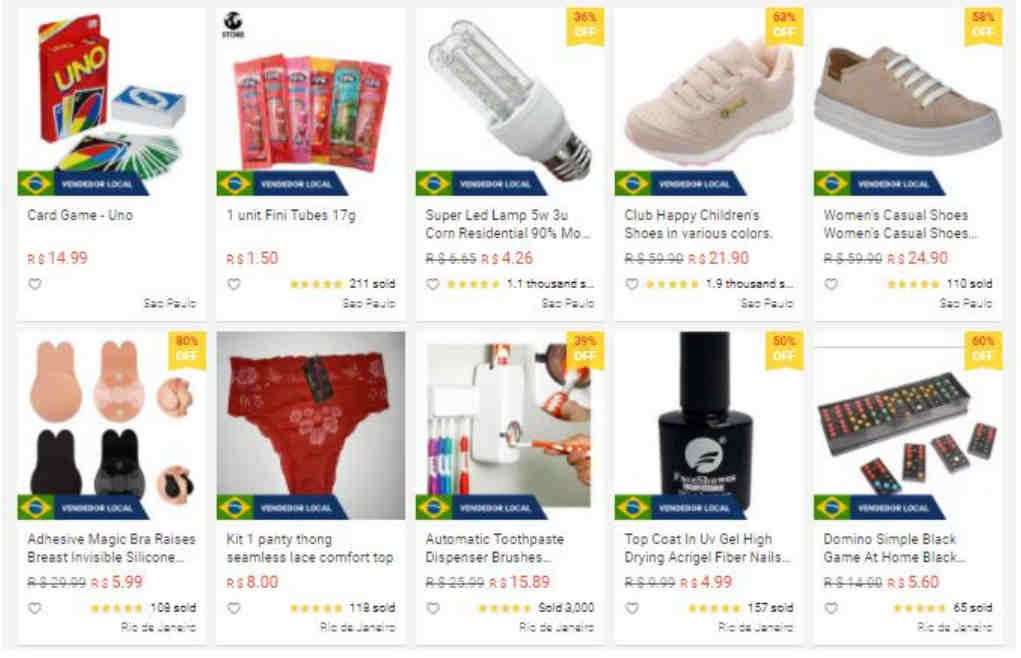Click the store globe icon on Fini Tubes
The height and width of the screenshot is (658, 1021).
coord(232,25)
